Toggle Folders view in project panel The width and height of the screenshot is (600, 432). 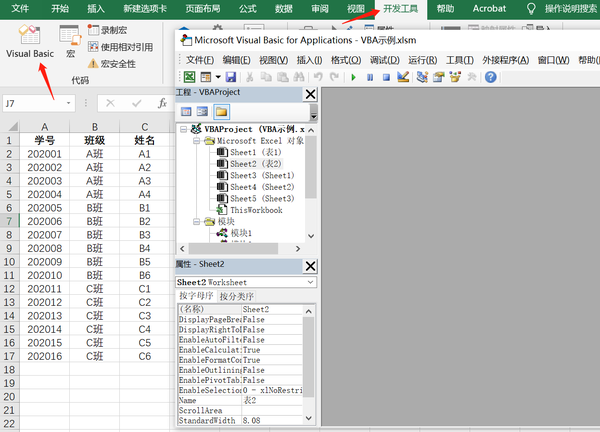point(222,112)
